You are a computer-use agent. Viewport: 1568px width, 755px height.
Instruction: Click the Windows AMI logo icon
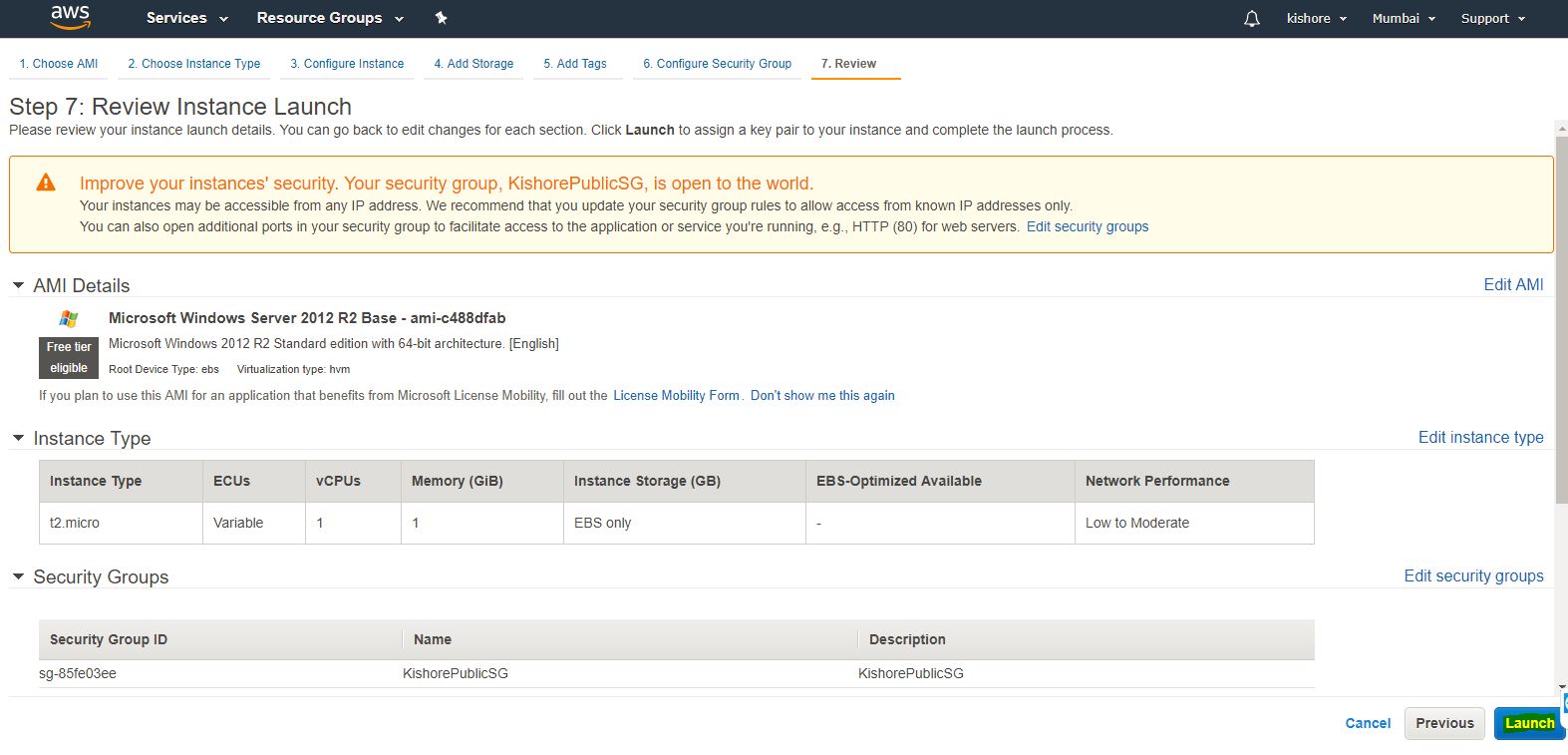coord(69,318)
